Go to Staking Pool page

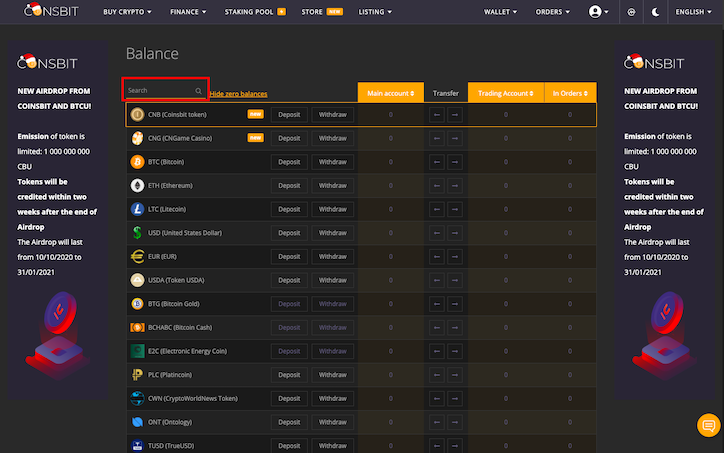pyautogui.click(x=255, y=12)
